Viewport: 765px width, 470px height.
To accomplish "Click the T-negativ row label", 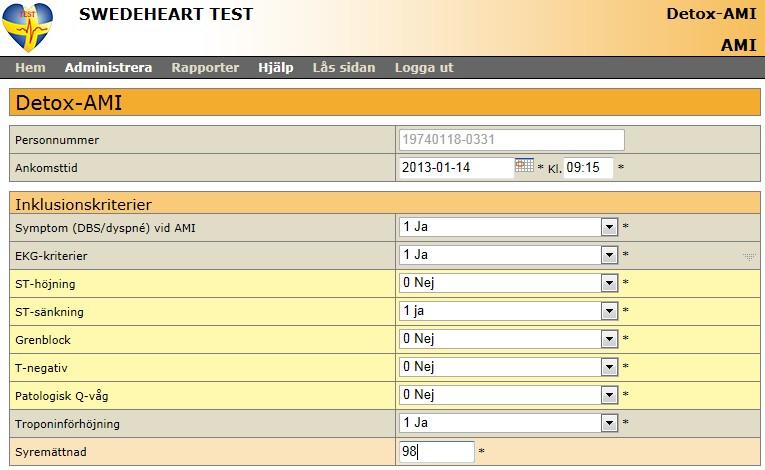I will pos(41,368).
